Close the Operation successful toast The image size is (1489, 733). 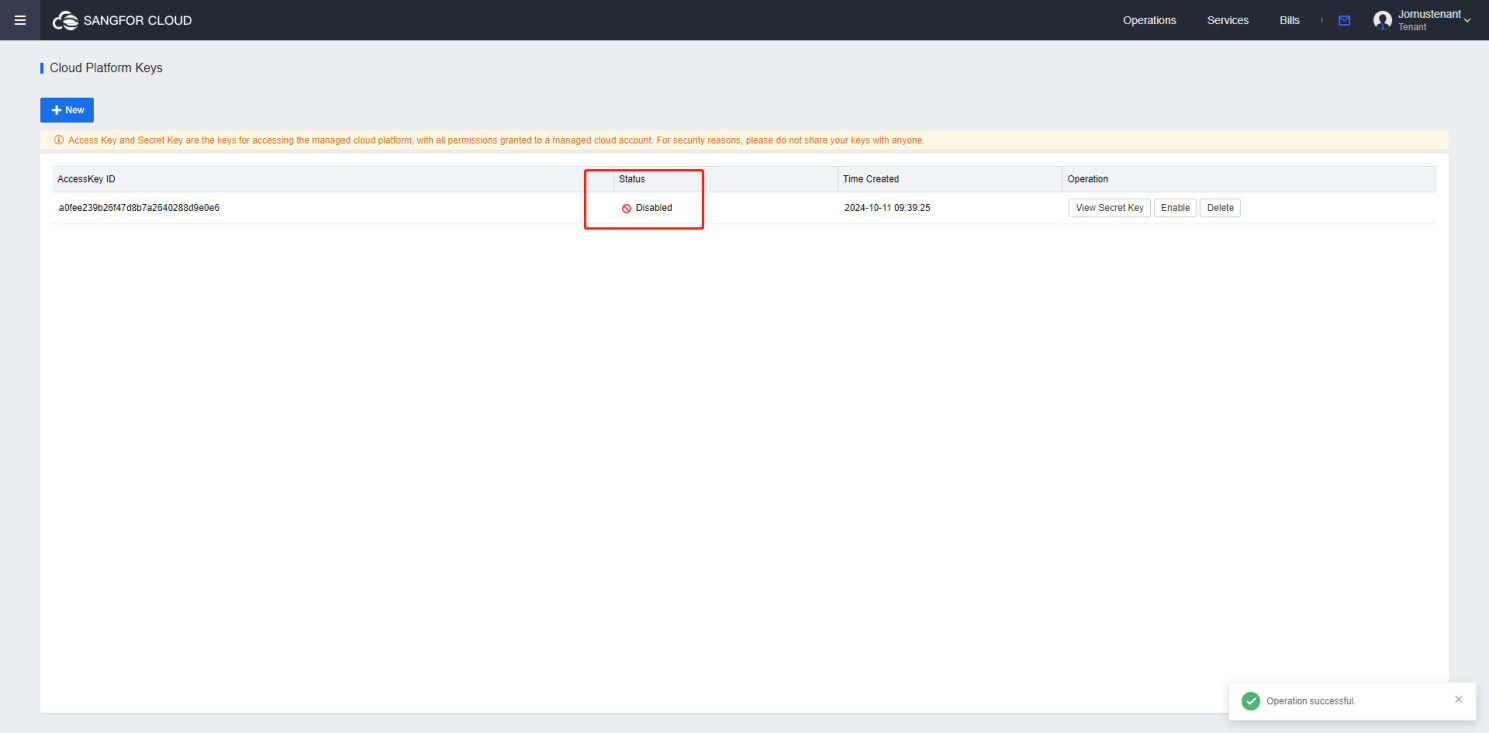click(1458, 699)
